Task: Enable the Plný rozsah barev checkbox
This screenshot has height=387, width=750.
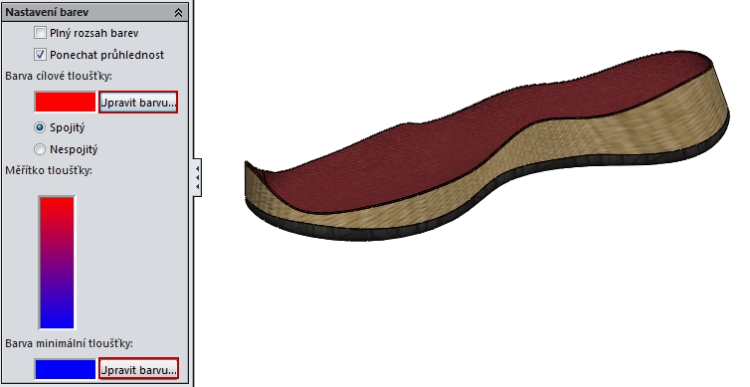Action: 41,33
